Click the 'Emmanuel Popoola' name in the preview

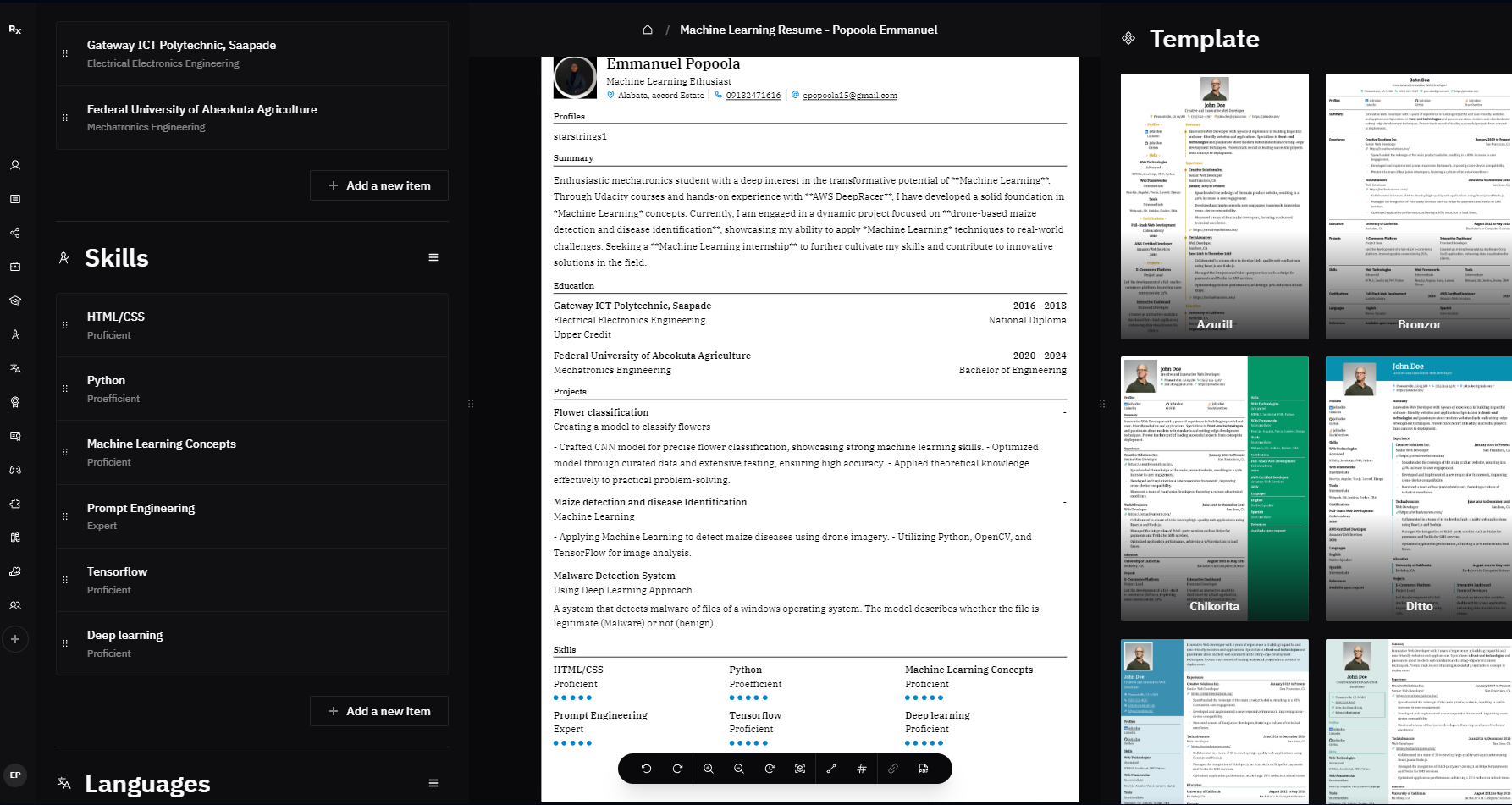click(x=673, y=63)
